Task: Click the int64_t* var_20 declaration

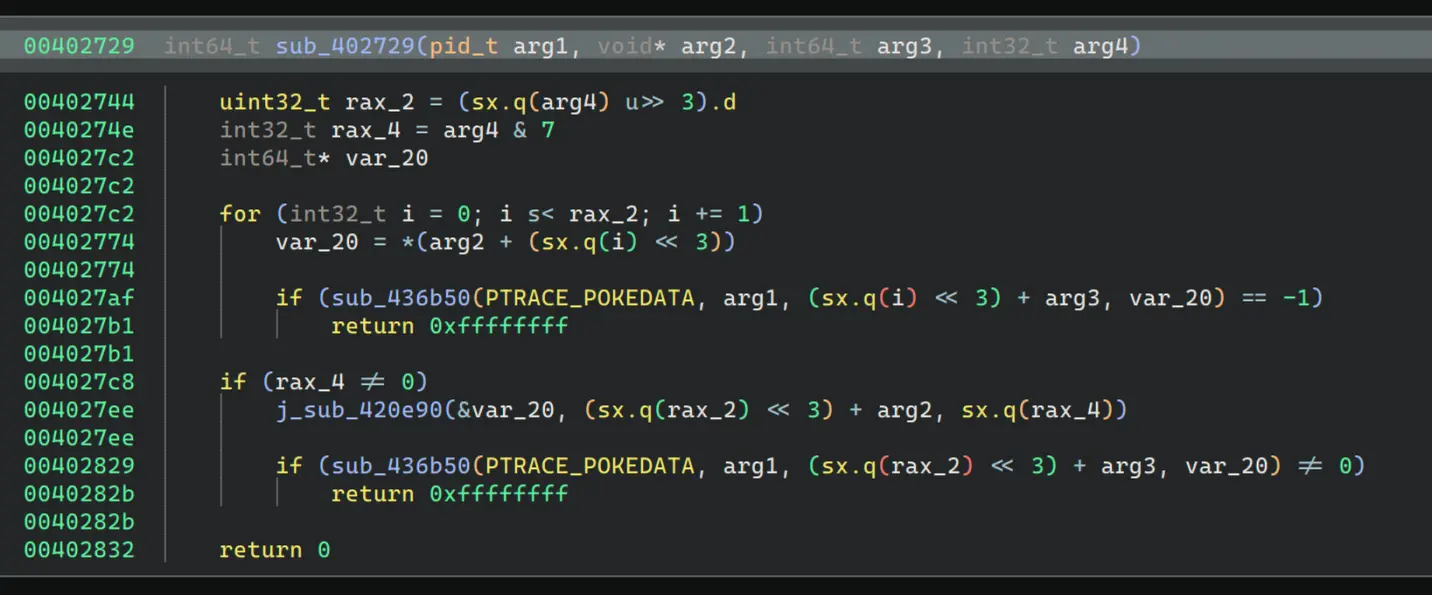Action: [x=323, y=158]
